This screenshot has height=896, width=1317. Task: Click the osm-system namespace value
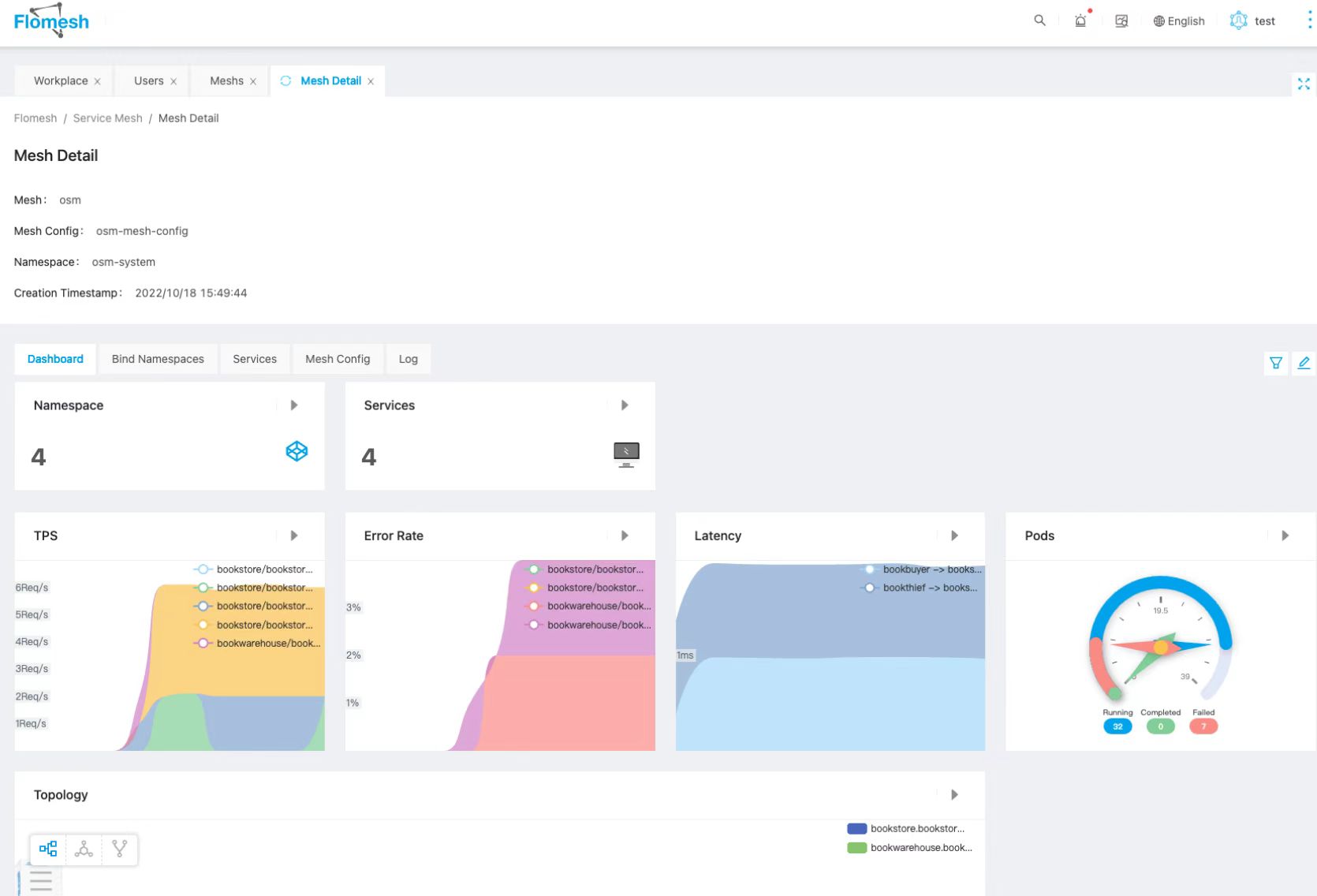click(123, 262)
